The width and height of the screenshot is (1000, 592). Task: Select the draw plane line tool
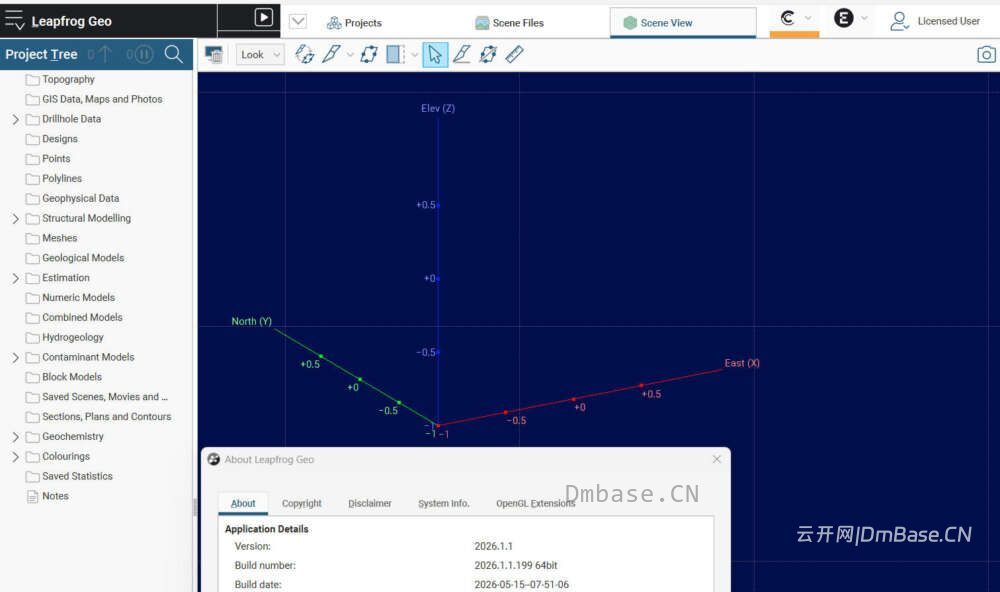coord(462,54)
